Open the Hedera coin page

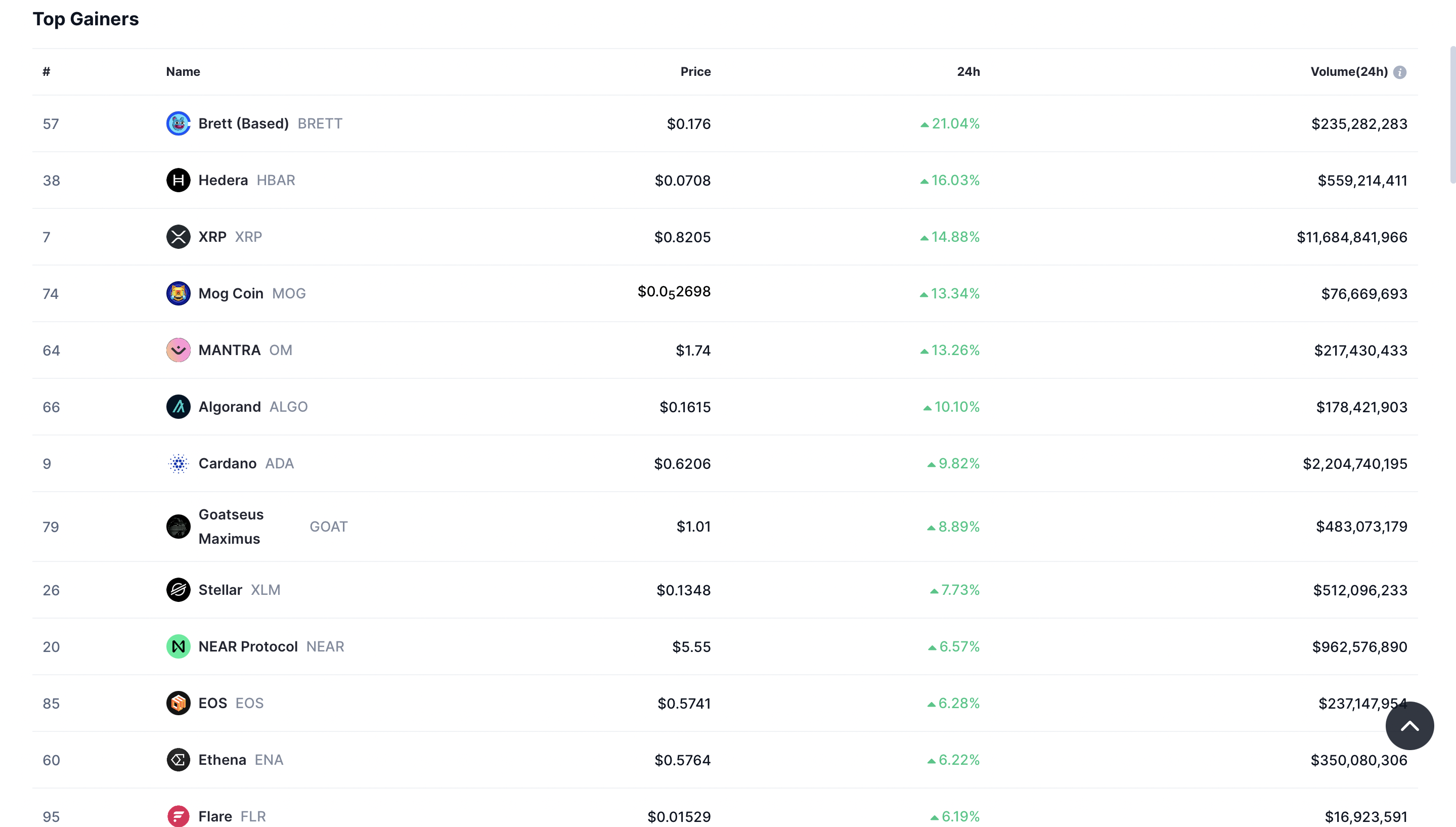(223, 180)
